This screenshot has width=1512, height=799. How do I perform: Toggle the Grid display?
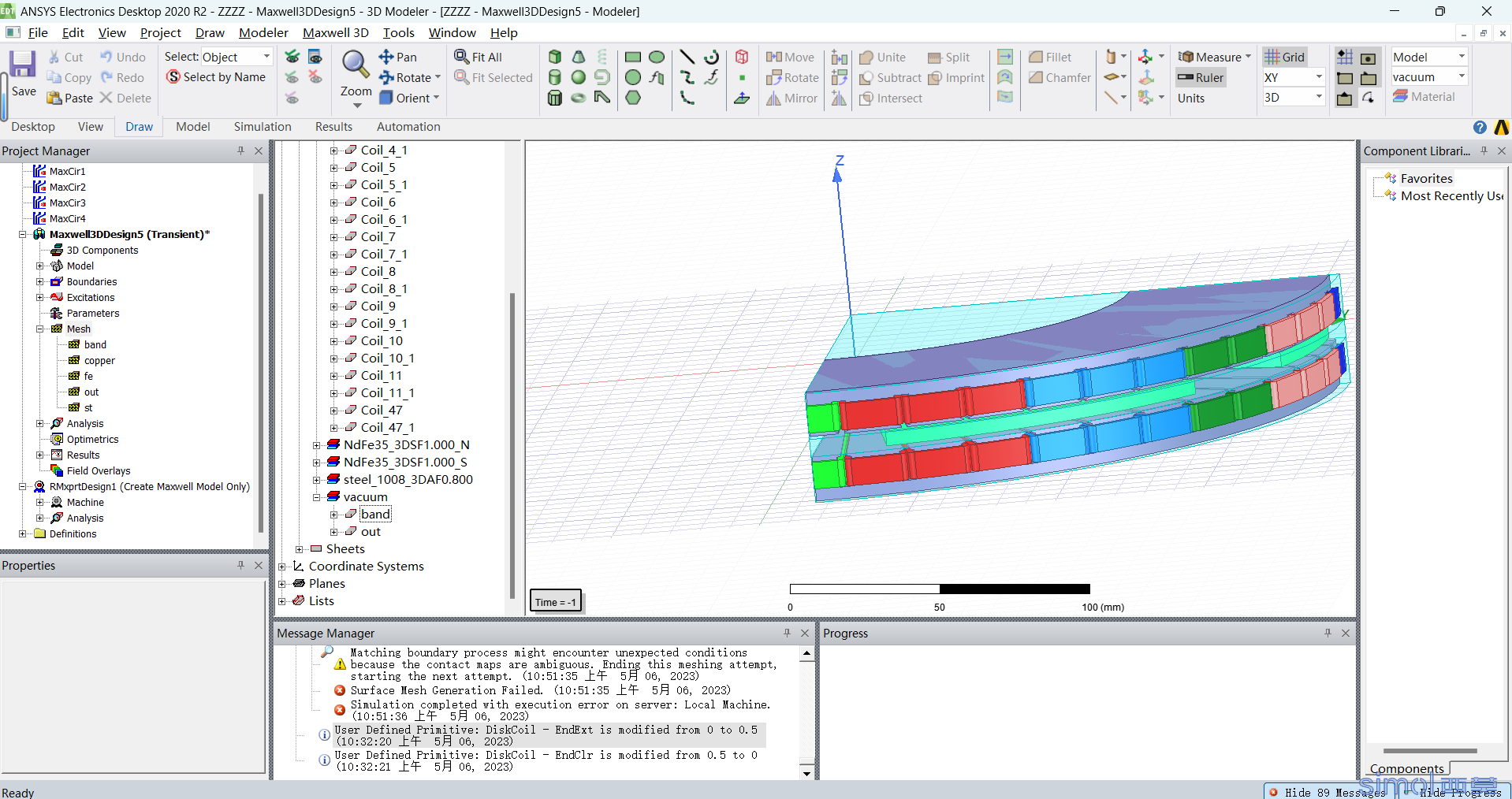coord(1285,57)
